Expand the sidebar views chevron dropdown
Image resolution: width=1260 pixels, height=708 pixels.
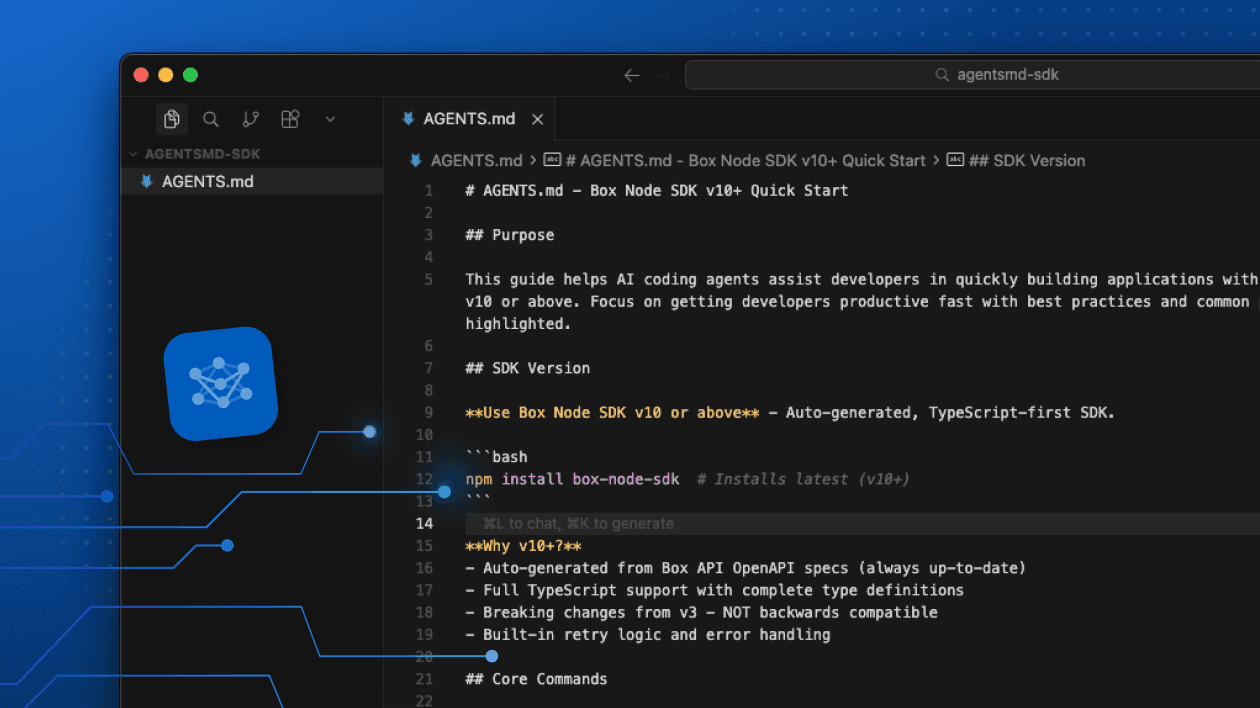click(330, 119)
